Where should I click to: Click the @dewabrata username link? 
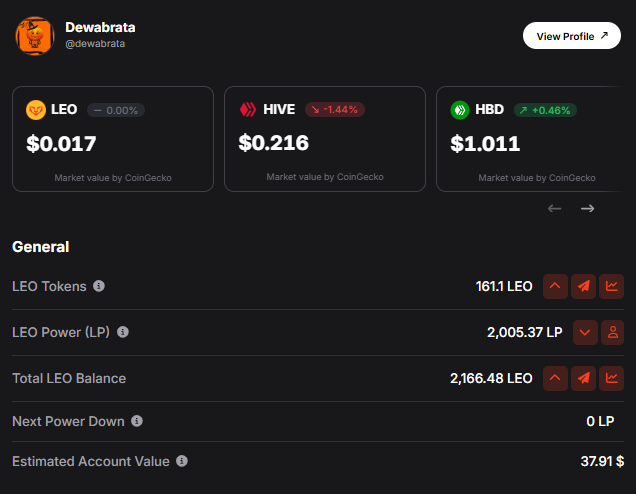(x=95, y=43)
